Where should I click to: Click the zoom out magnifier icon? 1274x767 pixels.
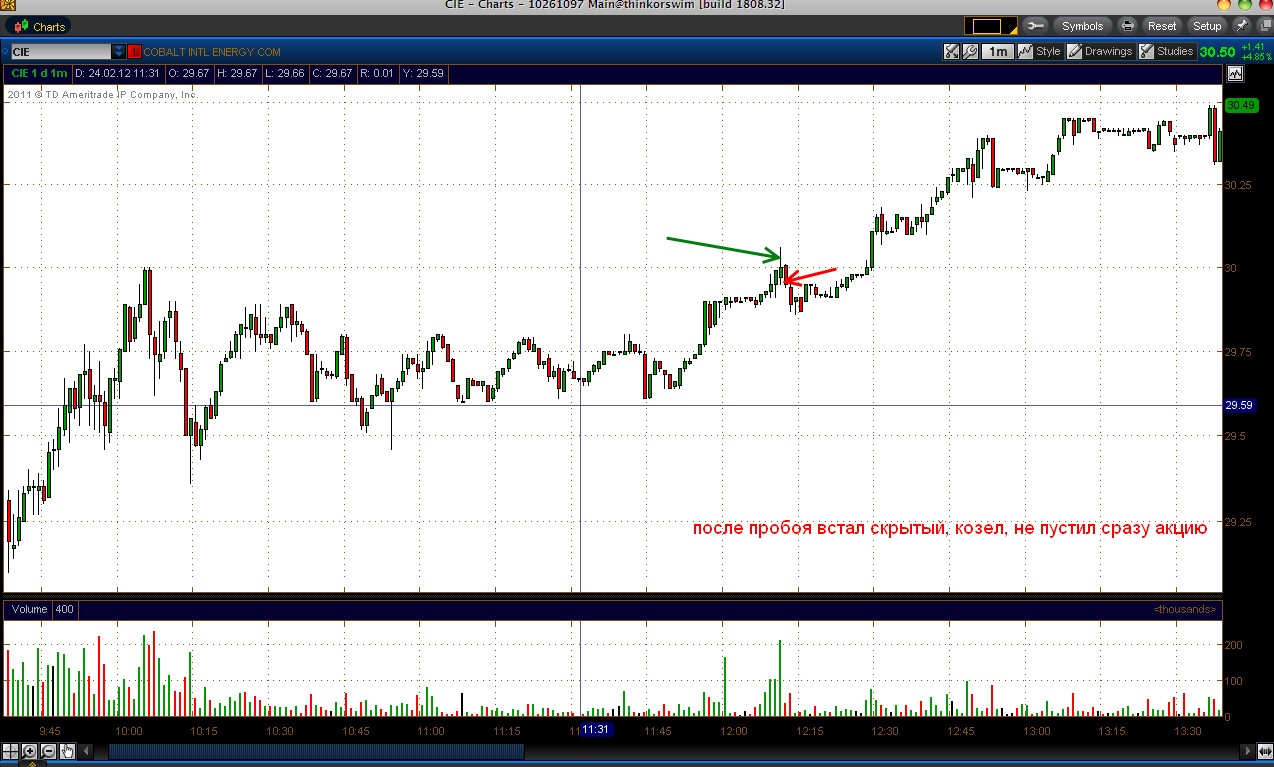(x=48, y=750)
